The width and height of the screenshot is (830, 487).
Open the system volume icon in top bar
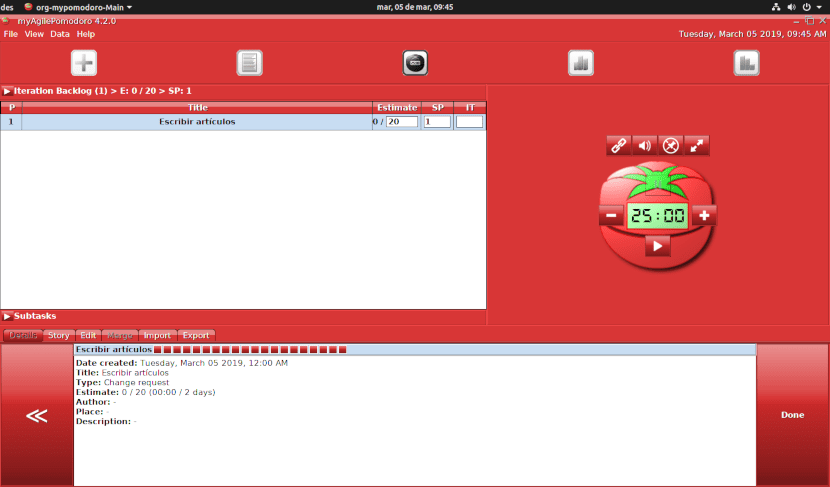coord(791,7)
